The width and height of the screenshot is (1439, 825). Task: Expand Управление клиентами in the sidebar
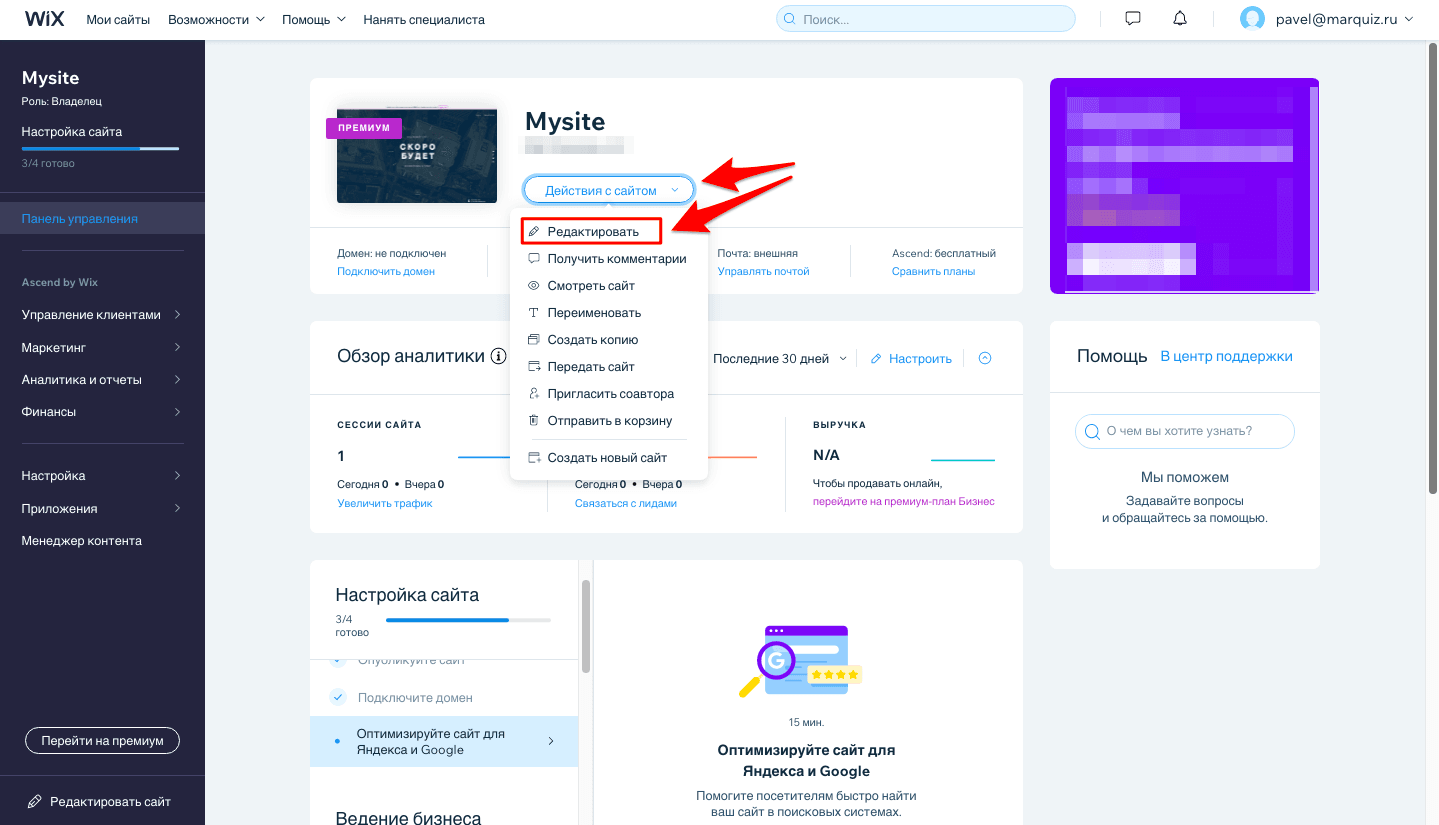(102, 314)
